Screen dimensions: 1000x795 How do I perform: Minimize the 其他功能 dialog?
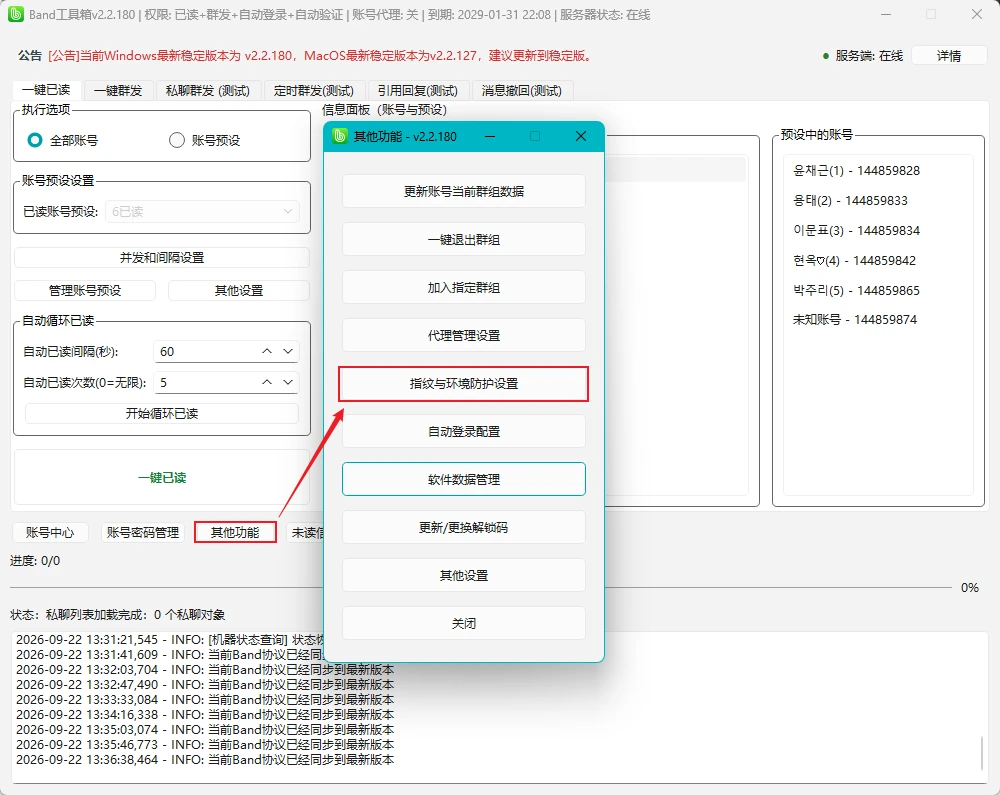[490, 136]
